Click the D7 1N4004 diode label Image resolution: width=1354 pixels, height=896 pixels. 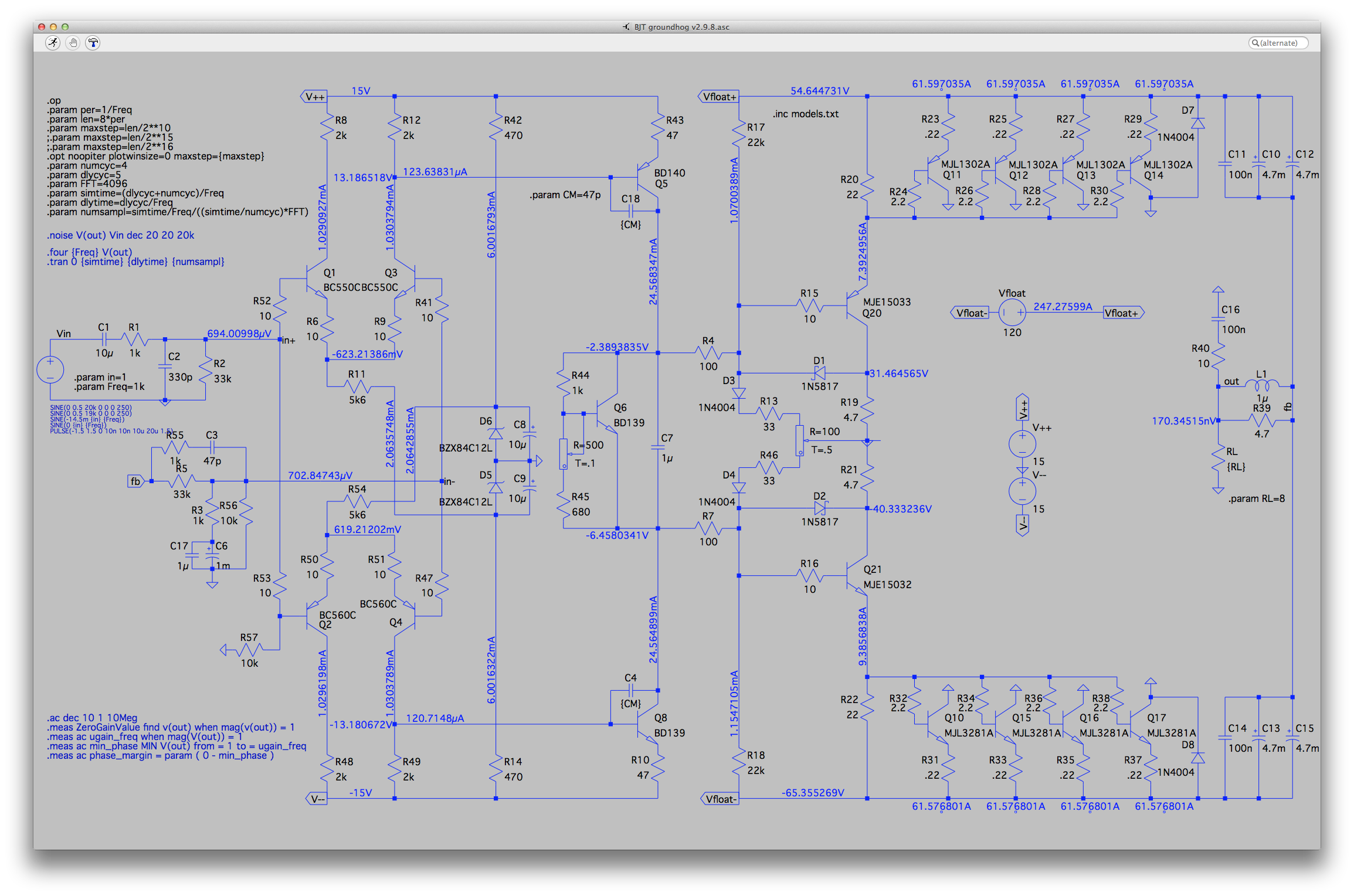click(1176, 124)
